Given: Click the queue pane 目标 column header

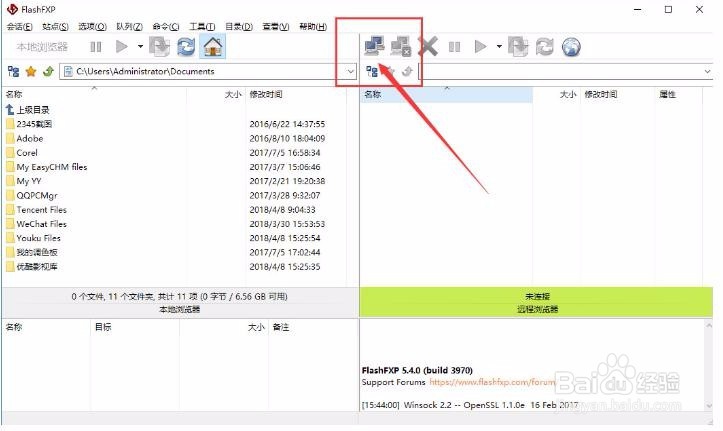Looking at the screenshot, I should click(135, 327).
